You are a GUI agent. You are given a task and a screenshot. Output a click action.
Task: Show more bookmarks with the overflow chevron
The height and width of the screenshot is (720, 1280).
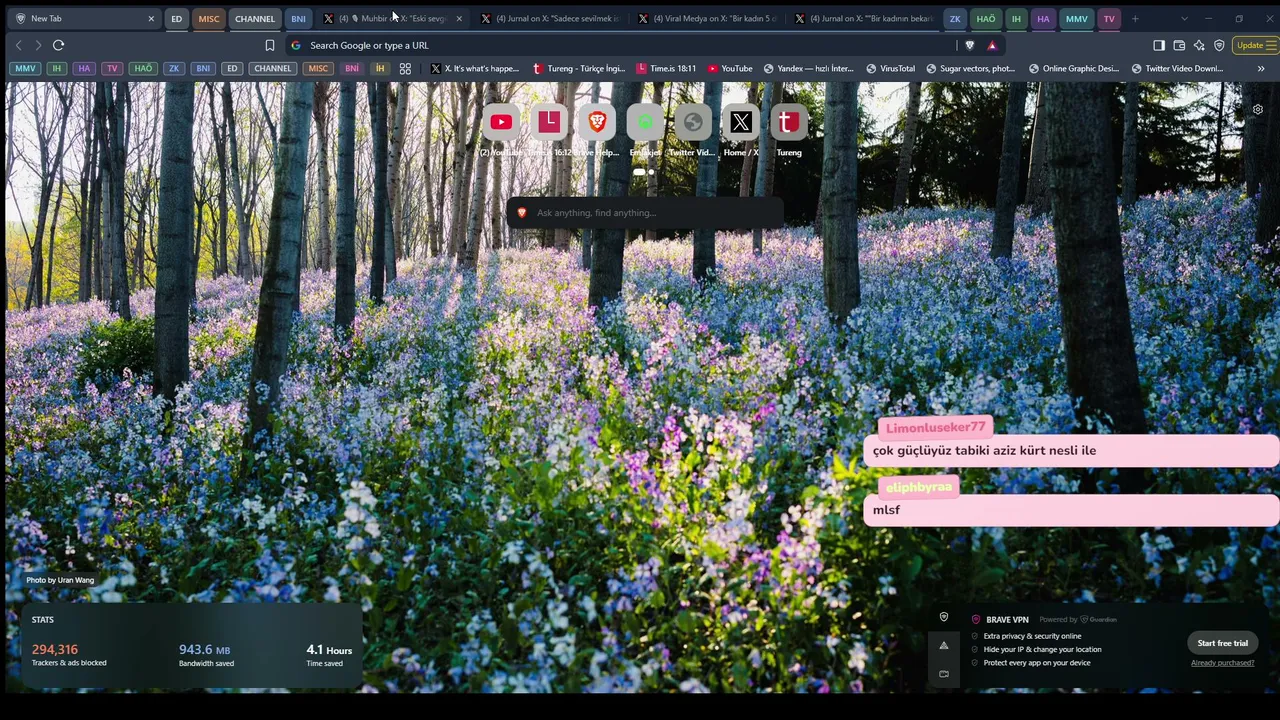(1260, 69)
